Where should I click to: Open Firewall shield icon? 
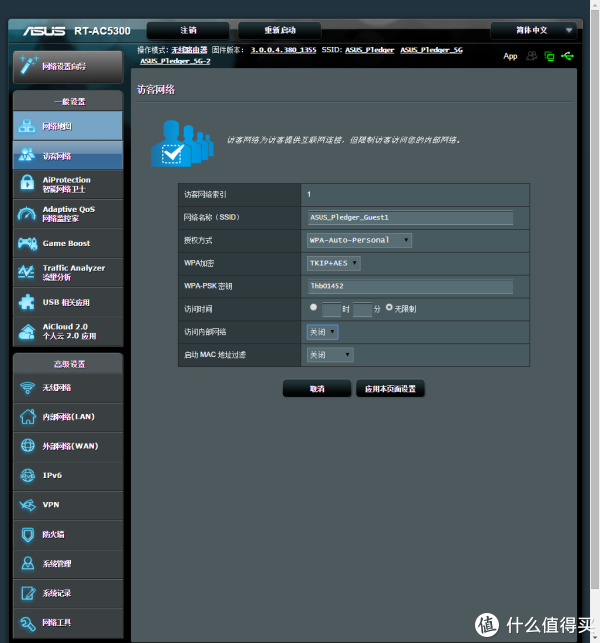[27, 535]
